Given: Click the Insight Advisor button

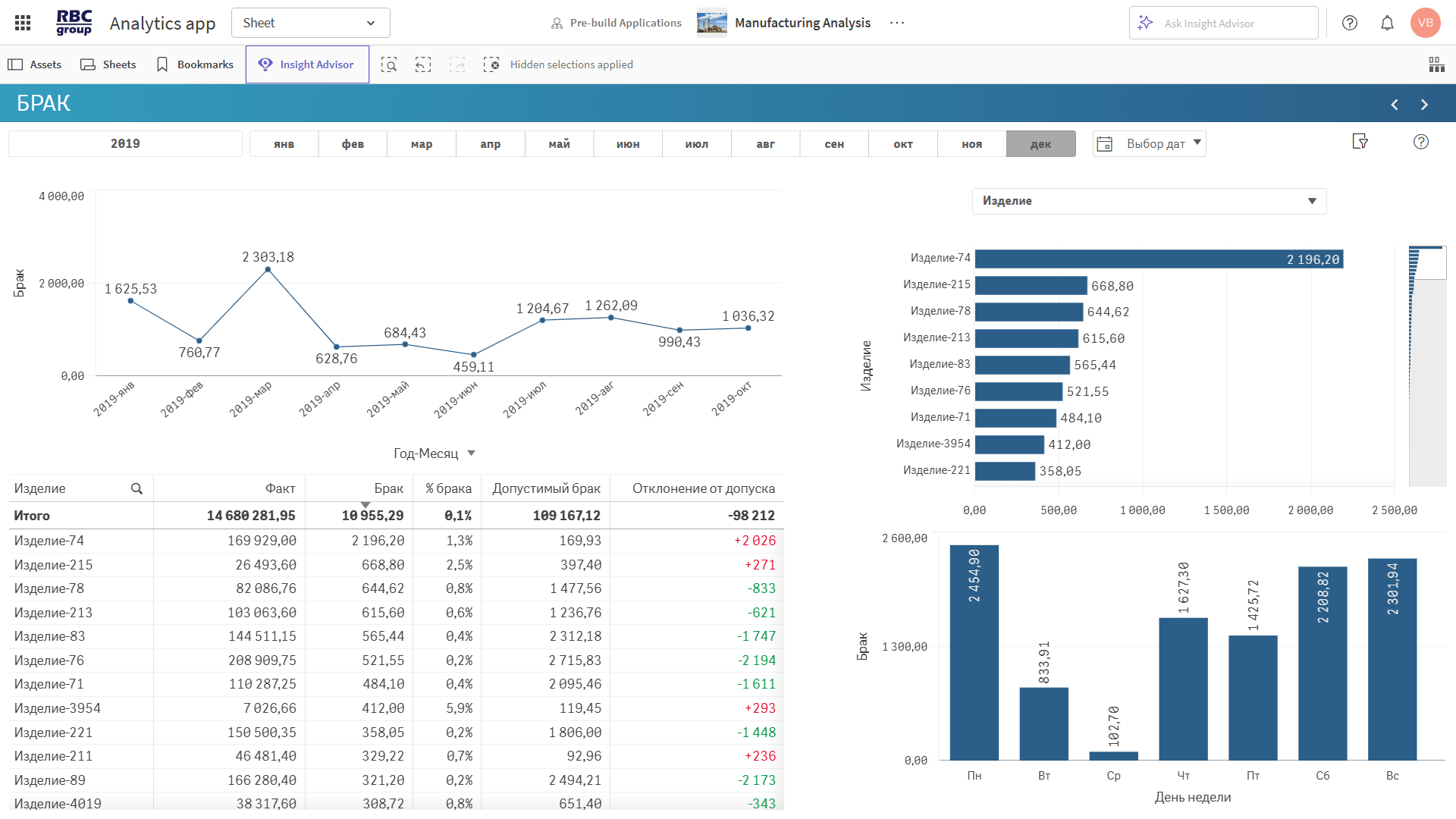Looking at the screenshot, I should click(x=307, y=64).
